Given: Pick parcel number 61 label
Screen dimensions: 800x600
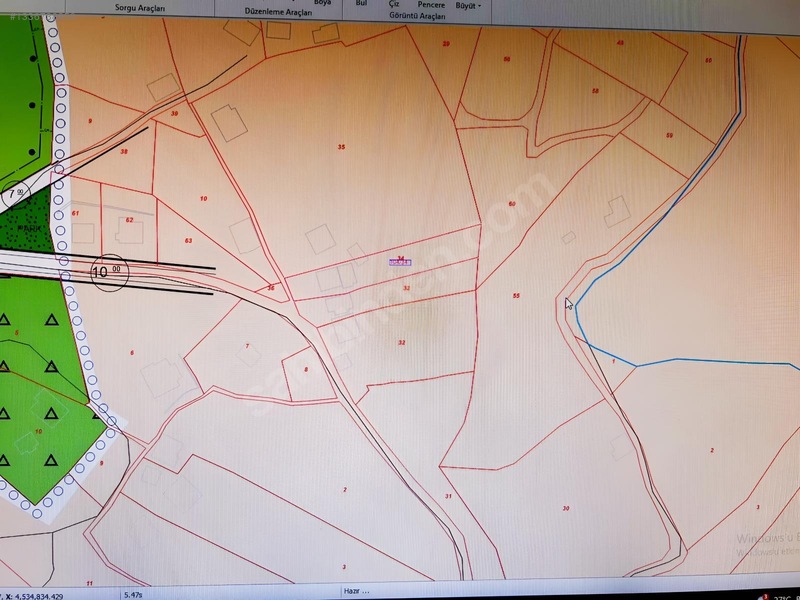Looking at the screenshot, I should click(x=76, y=213).
